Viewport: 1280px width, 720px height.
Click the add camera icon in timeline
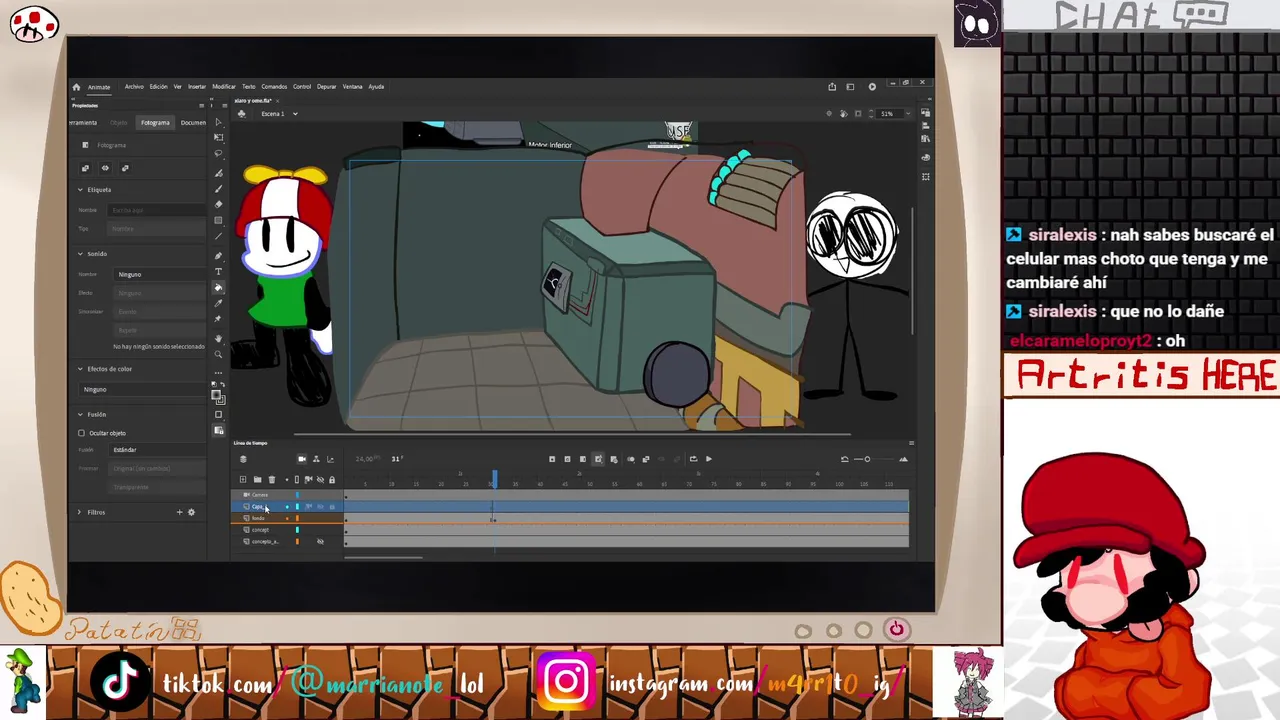302,459
